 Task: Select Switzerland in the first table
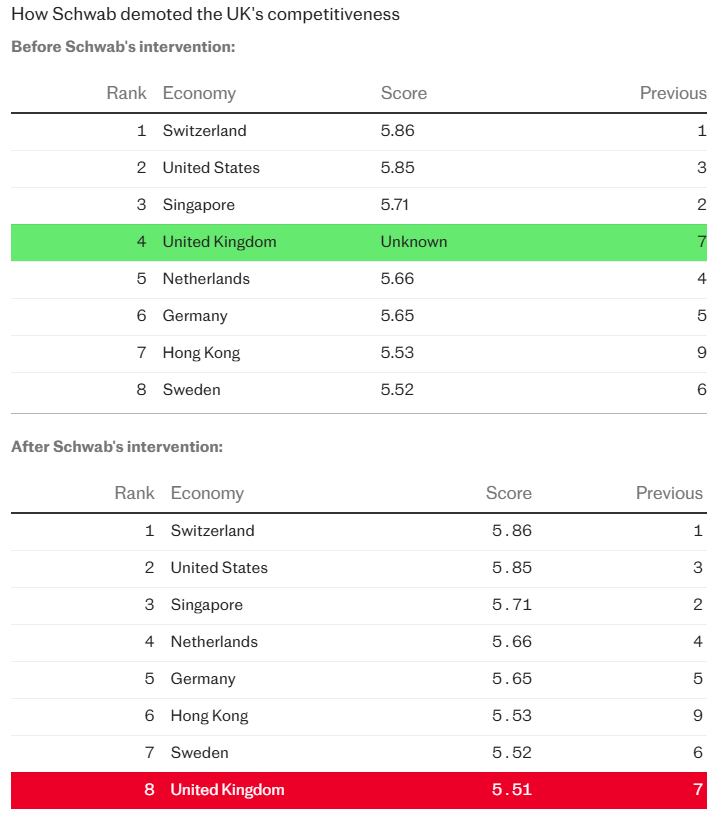tap(204, 131)
